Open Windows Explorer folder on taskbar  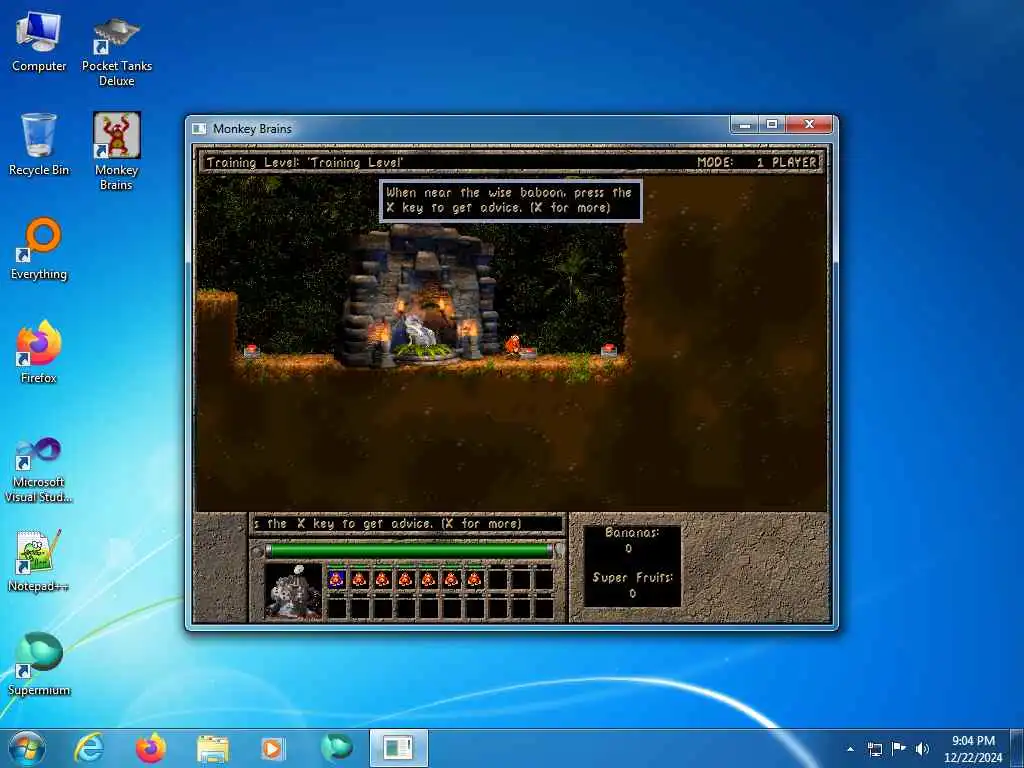tap(213, 748)
